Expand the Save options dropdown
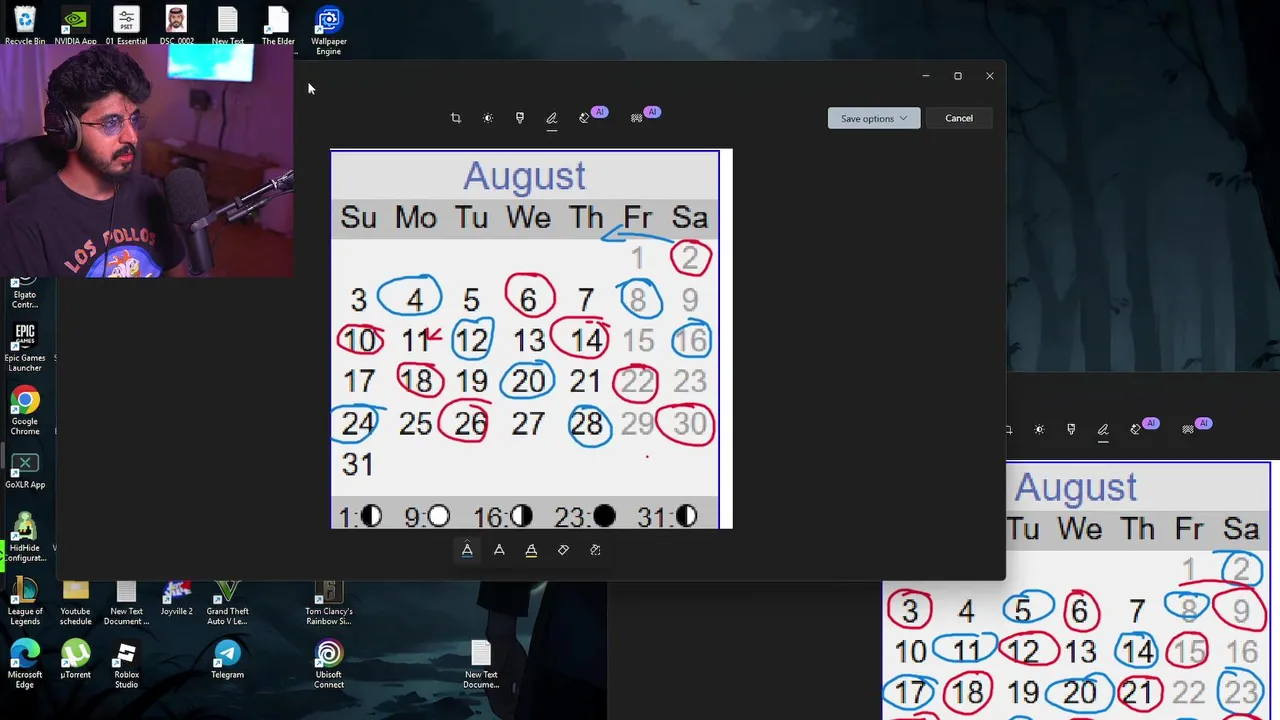 click(x=873, y=118)
